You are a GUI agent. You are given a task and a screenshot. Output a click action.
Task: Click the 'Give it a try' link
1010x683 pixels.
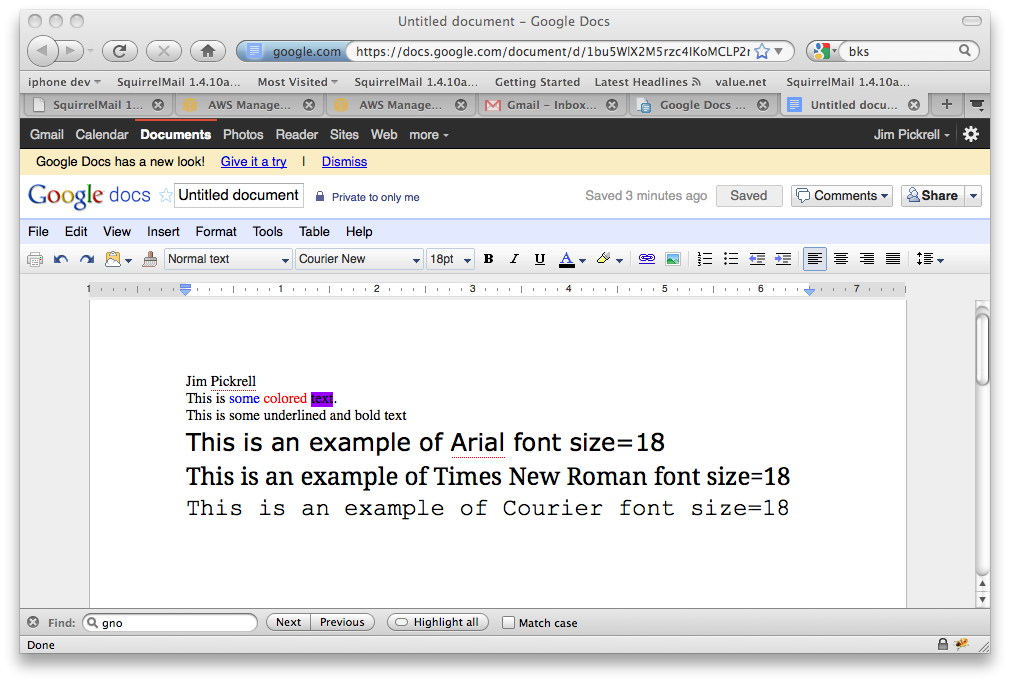253,162
